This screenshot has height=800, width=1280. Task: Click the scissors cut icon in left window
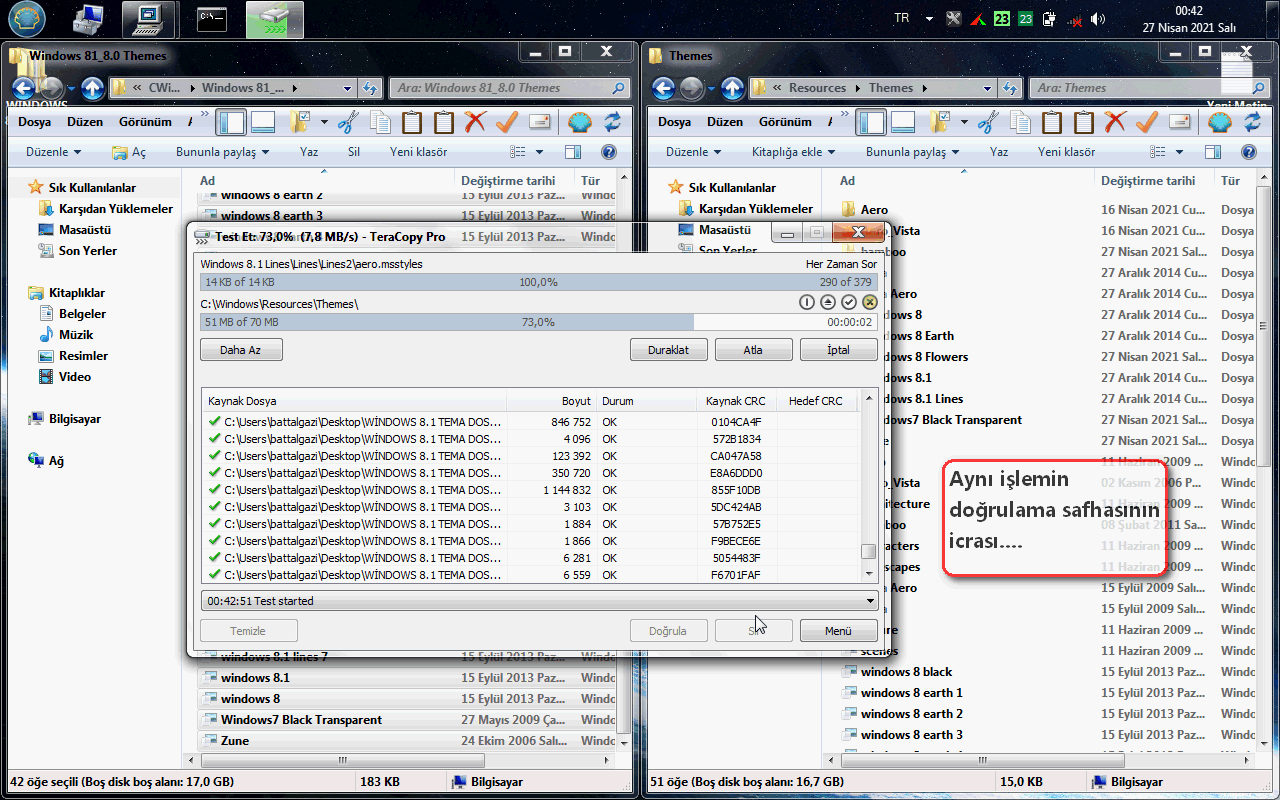pos(347,122)
